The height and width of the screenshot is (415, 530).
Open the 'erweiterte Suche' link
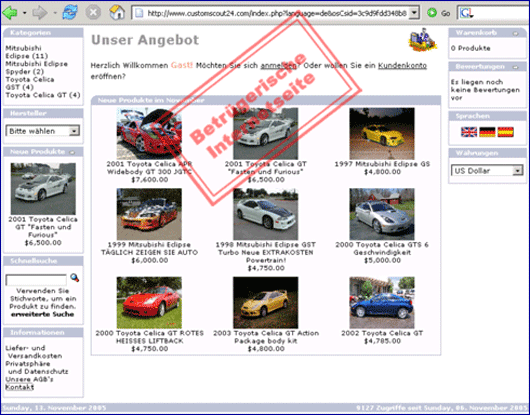[43, 314]
